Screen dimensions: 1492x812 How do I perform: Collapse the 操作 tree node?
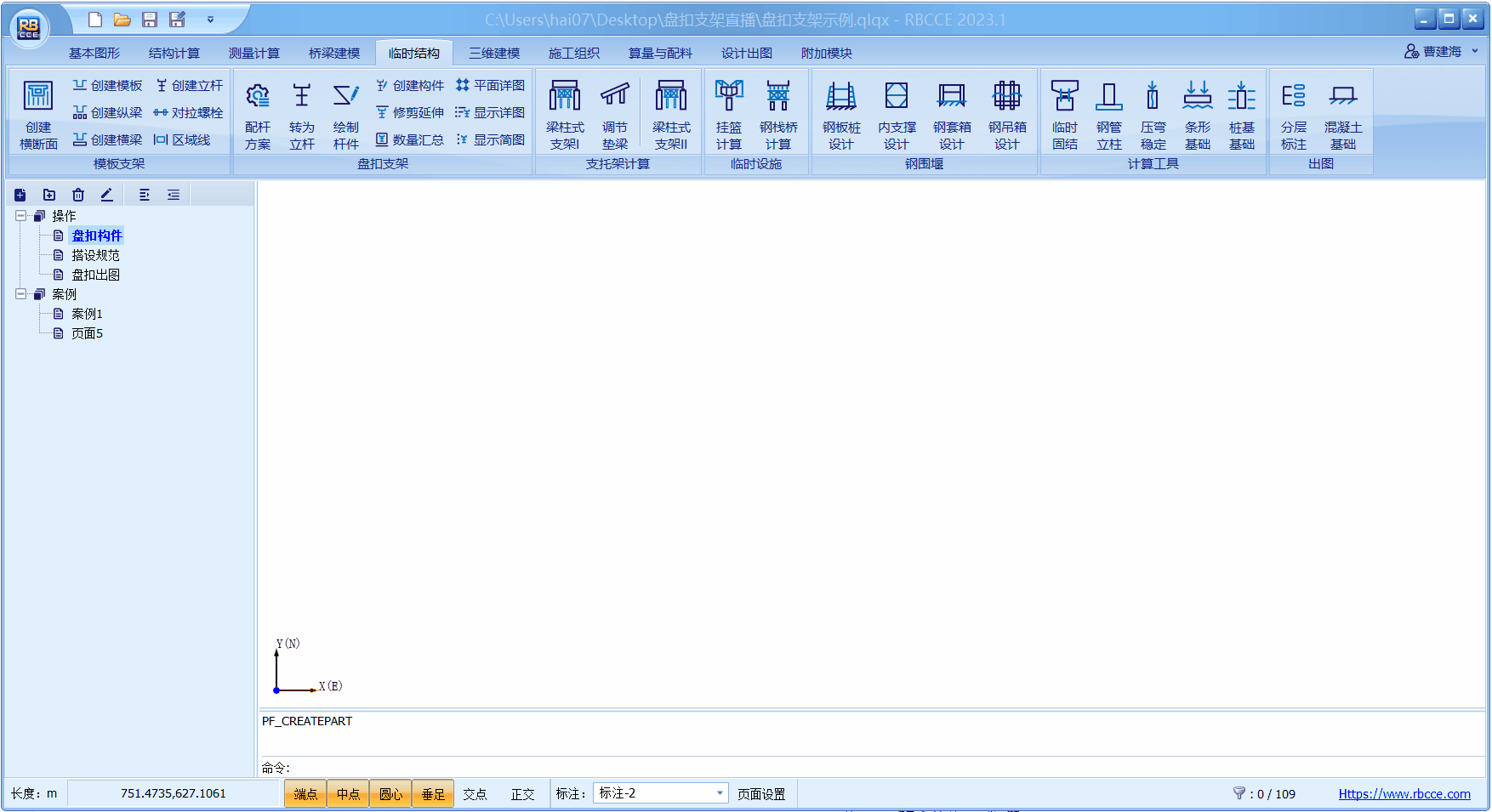[x=20, y=215]
